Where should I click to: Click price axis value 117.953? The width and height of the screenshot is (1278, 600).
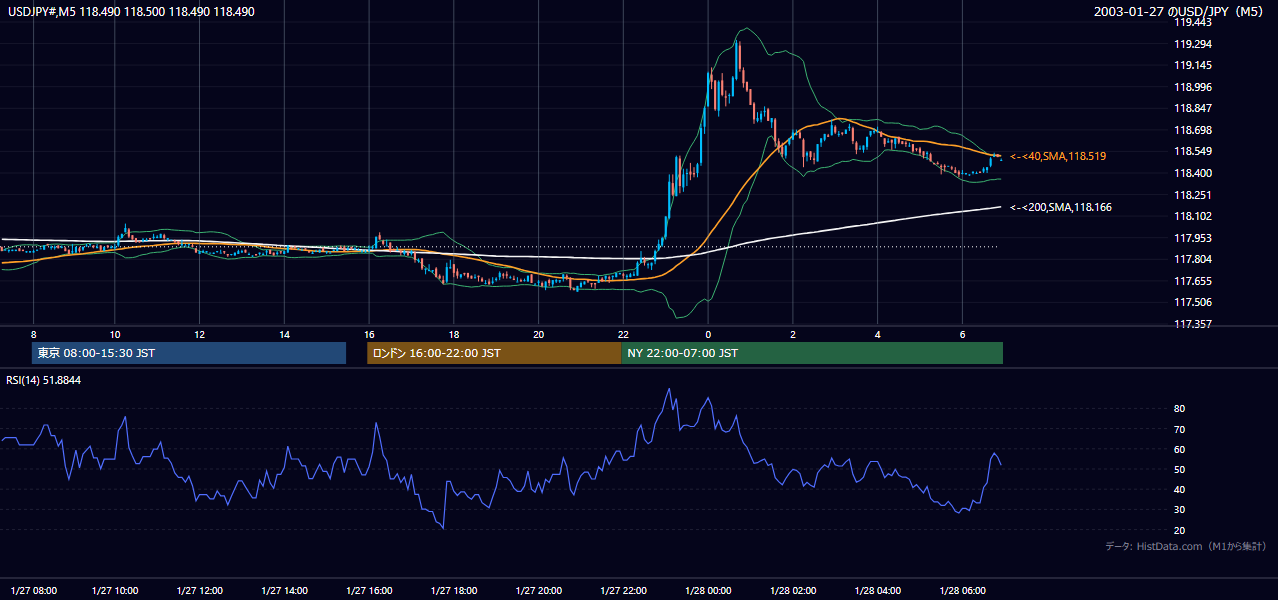(1194, 238)
